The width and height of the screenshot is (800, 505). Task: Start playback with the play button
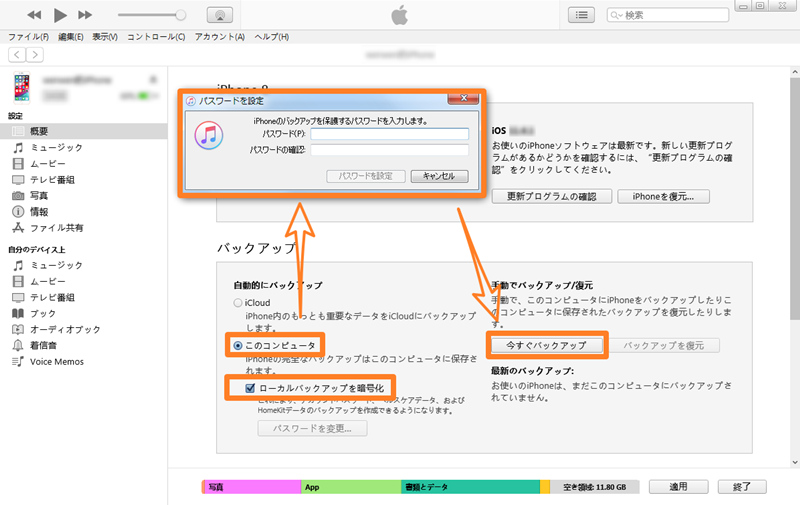click(x=60, y=15)
